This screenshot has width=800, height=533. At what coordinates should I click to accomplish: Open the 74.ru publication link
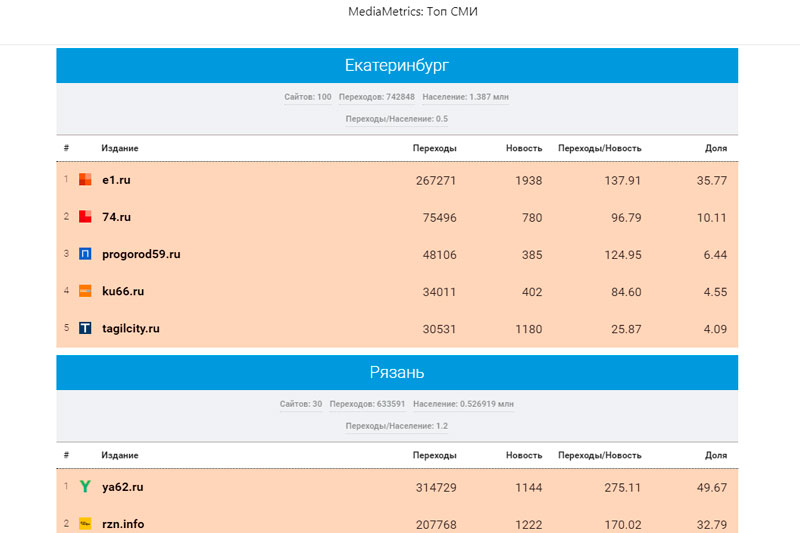pyautogui.click(x=116, y=217)
